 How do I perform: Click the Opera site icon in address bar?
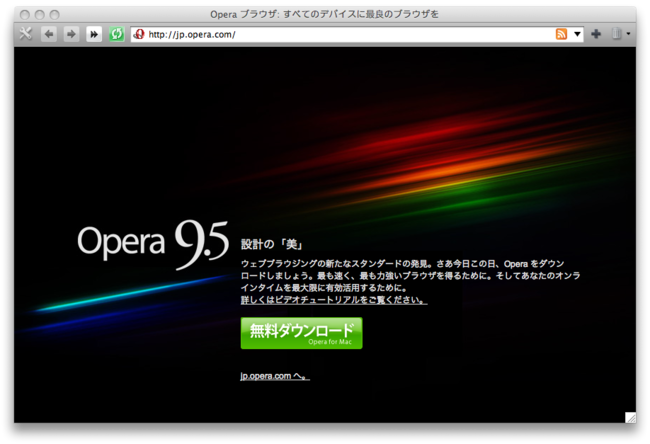click(x=139, y=34)
